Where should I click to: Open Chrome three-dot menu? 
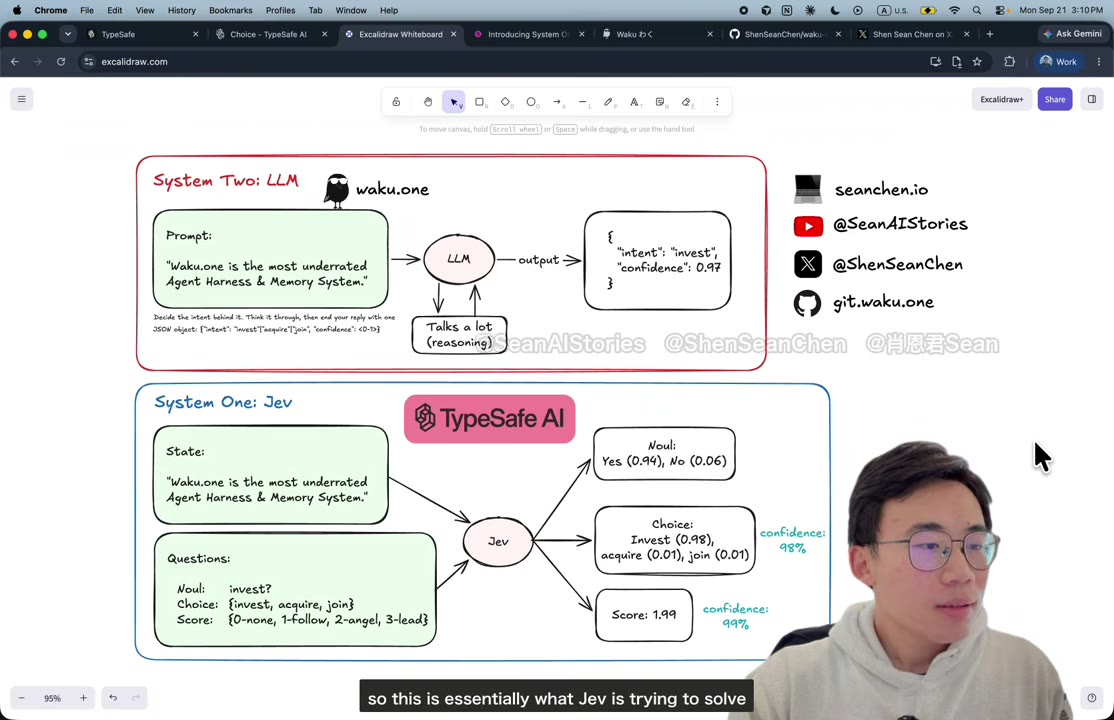[1099, 62]
